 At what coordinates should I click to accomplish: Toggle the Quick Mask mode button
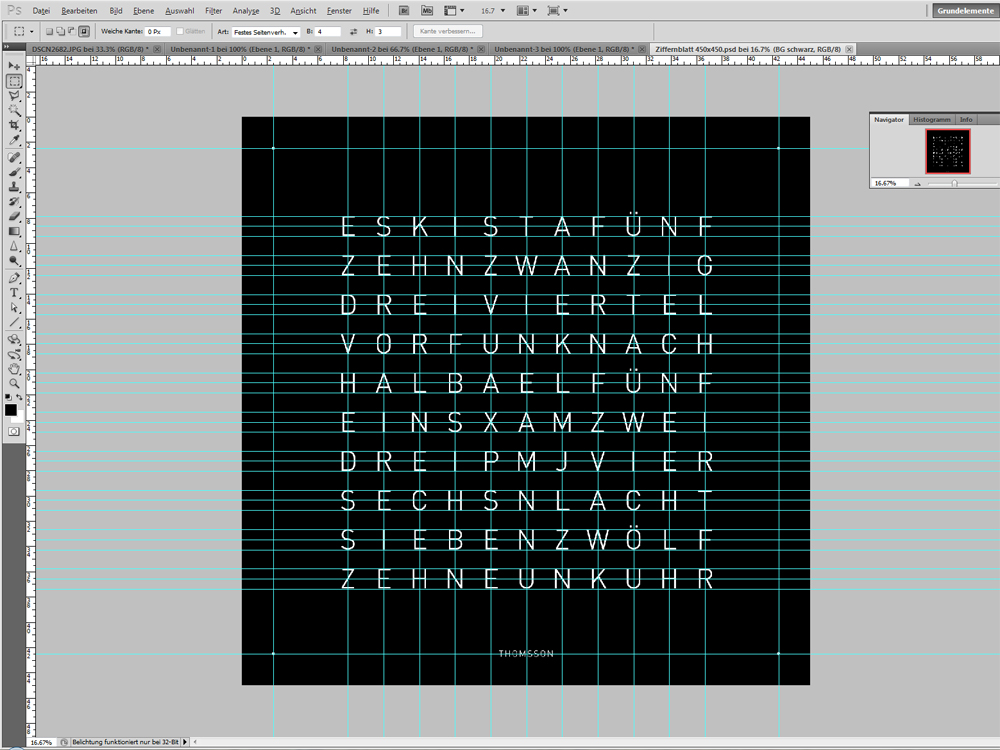coord(14,430)
